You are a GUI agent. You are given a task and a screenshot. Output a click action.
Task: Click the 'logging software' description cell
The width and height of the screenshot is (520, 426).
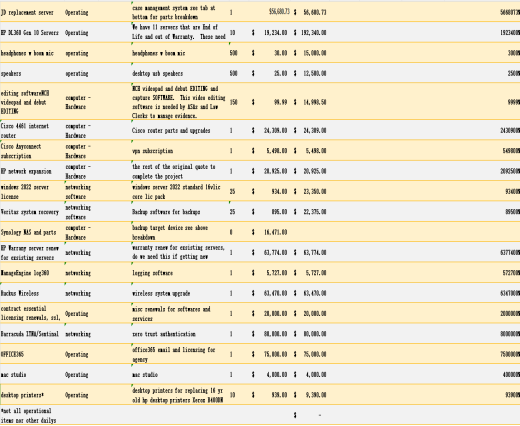click(x=180, y=273)
